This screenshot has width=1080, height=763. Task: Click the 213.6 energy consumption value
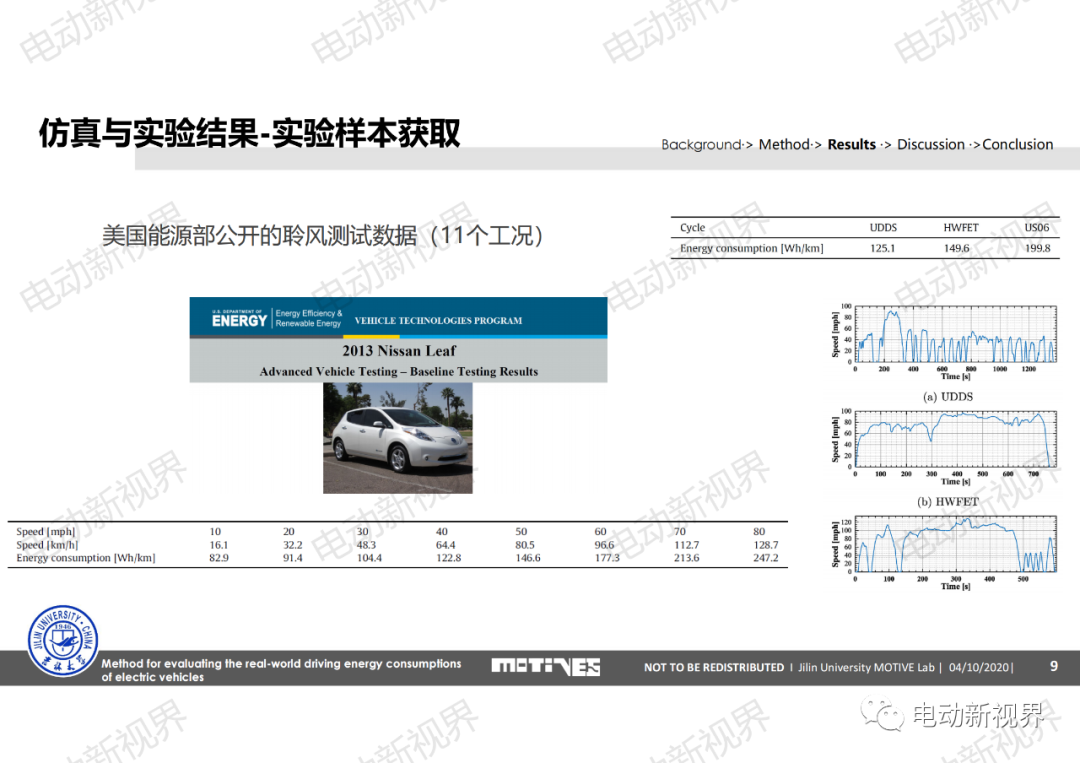687,558
